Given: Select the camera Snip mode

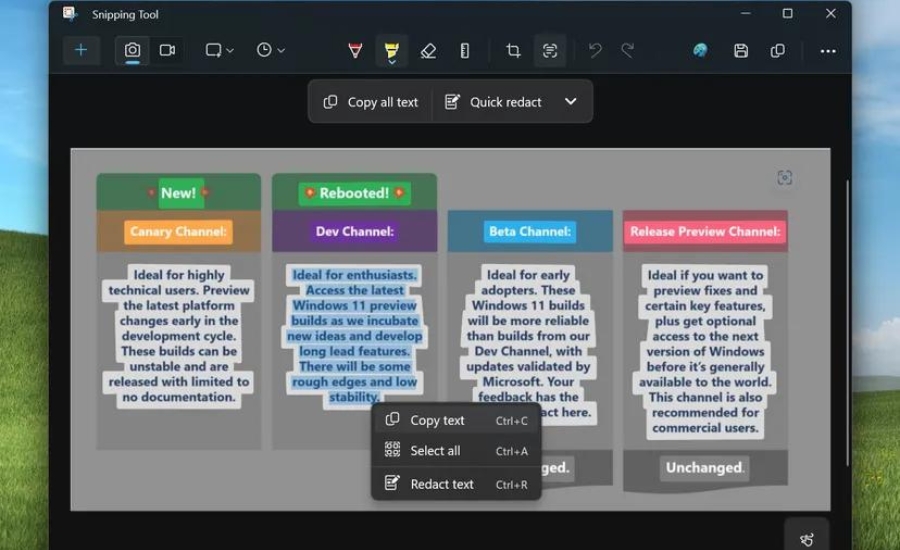Looking at the screenshot, I should (132, 50).
